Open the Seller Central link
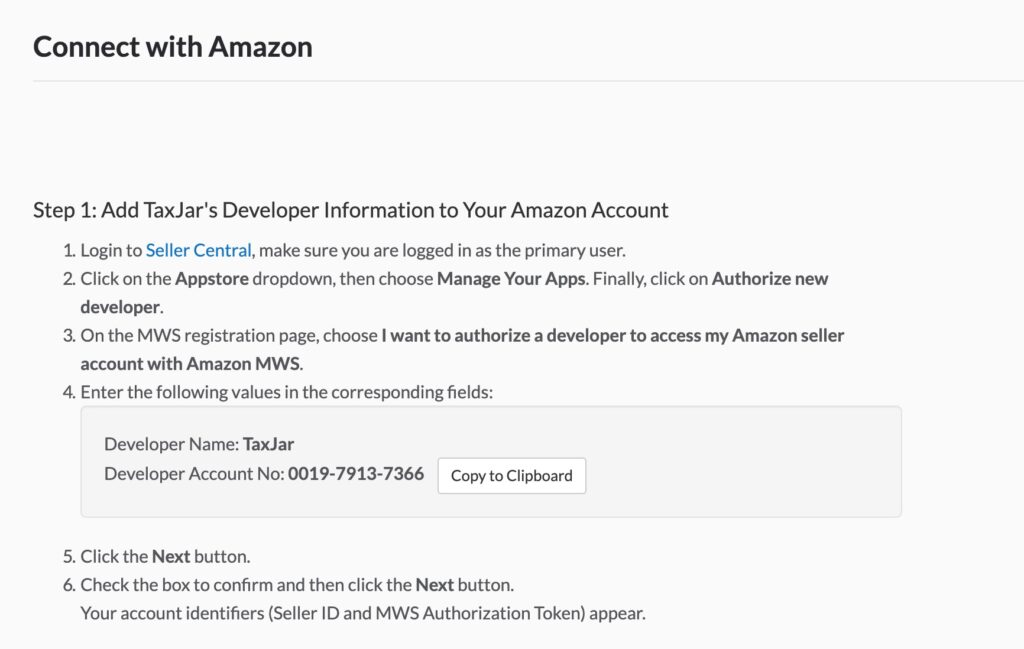The image size is (1024, 649). 198,250
